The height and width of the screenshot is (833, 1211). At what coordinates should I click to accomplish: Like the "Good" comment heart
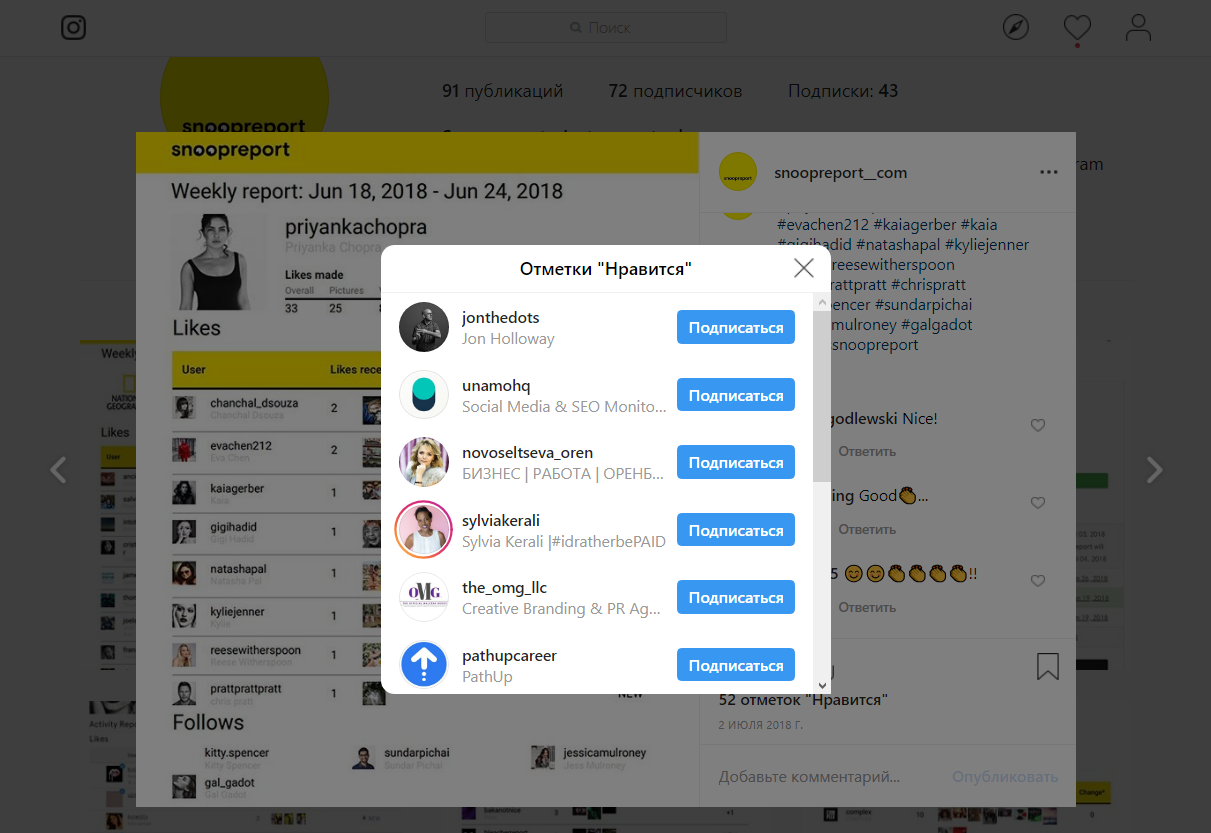[x=1038, y=503]
